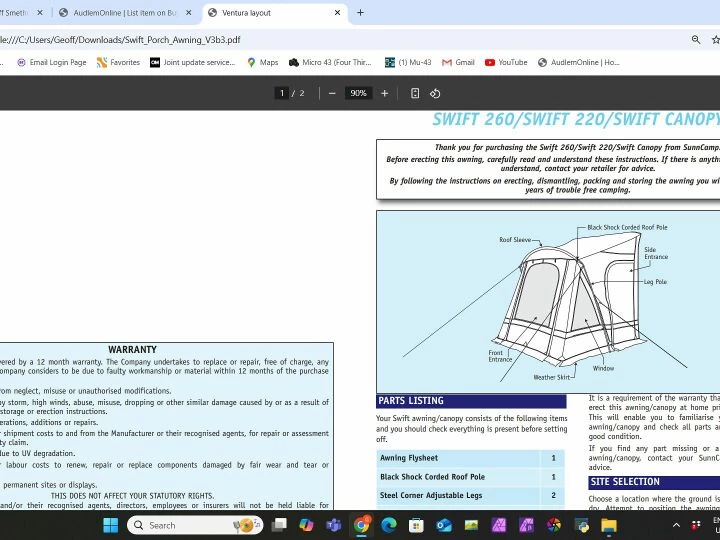Launch Copilot from the taskbar
This screenshot has height=540, width=720.
306,525
